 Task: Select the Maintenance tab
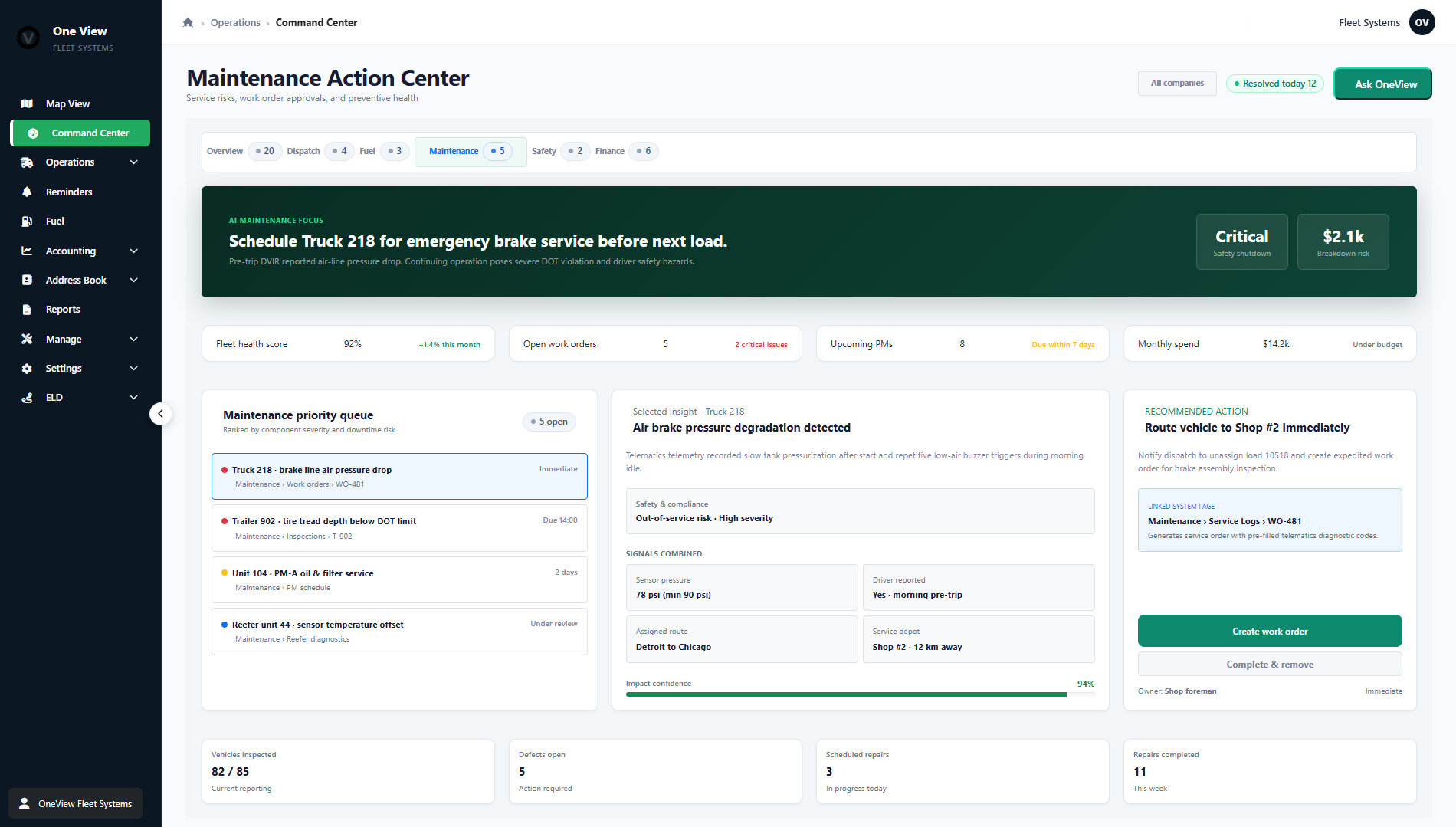pos(470,151)
